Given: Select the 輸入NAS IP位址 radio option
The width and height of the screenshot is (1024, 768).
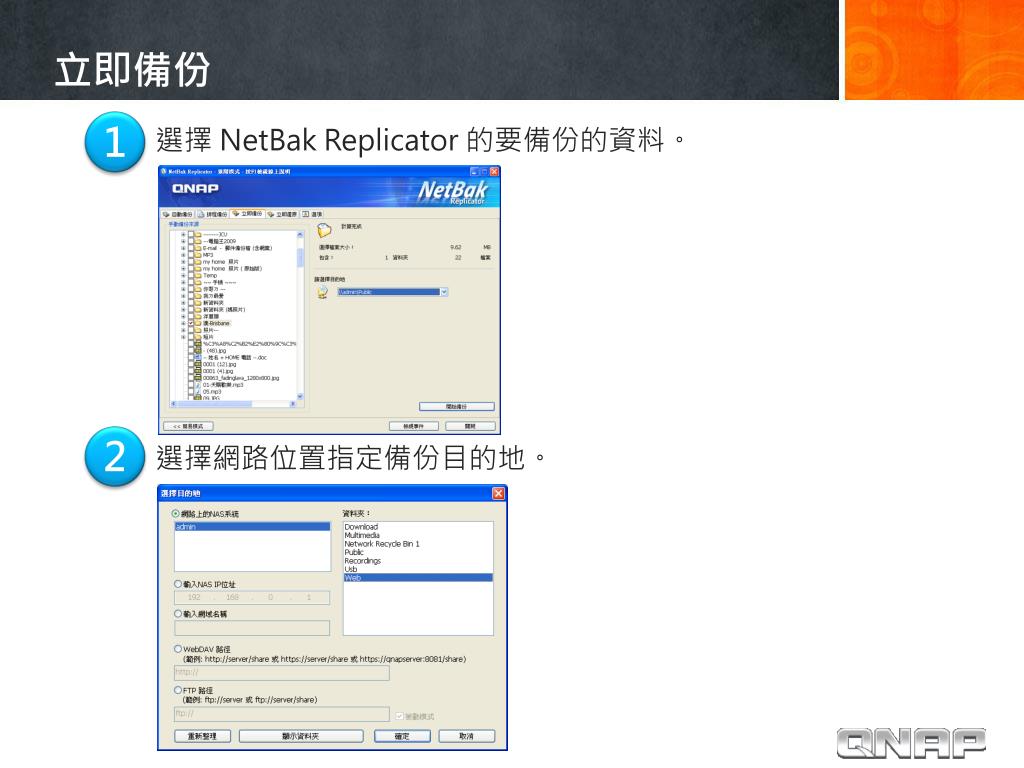Looking at the screenshot, I should click(x=178, y=584).
